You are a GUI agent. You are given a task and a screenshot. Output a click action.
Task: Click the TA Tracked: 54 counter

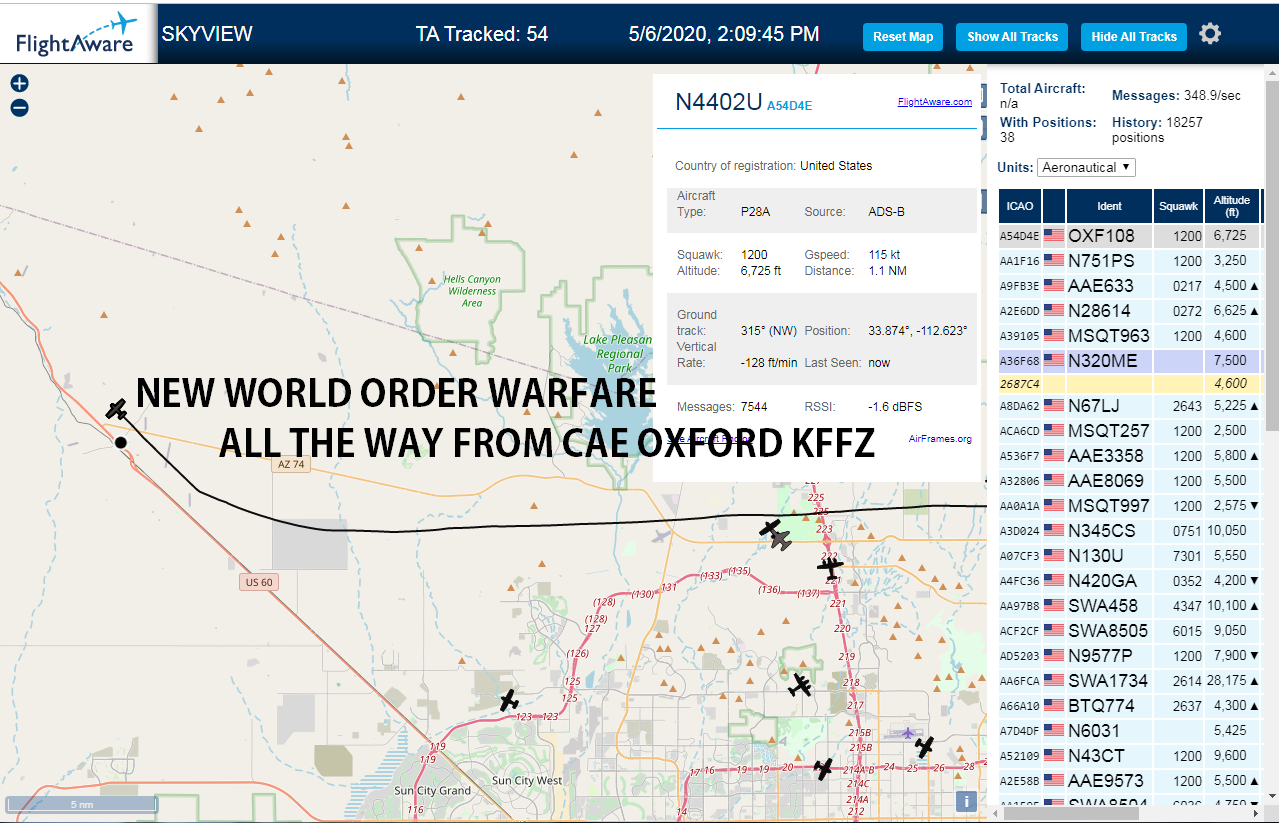tap(482, 34)
